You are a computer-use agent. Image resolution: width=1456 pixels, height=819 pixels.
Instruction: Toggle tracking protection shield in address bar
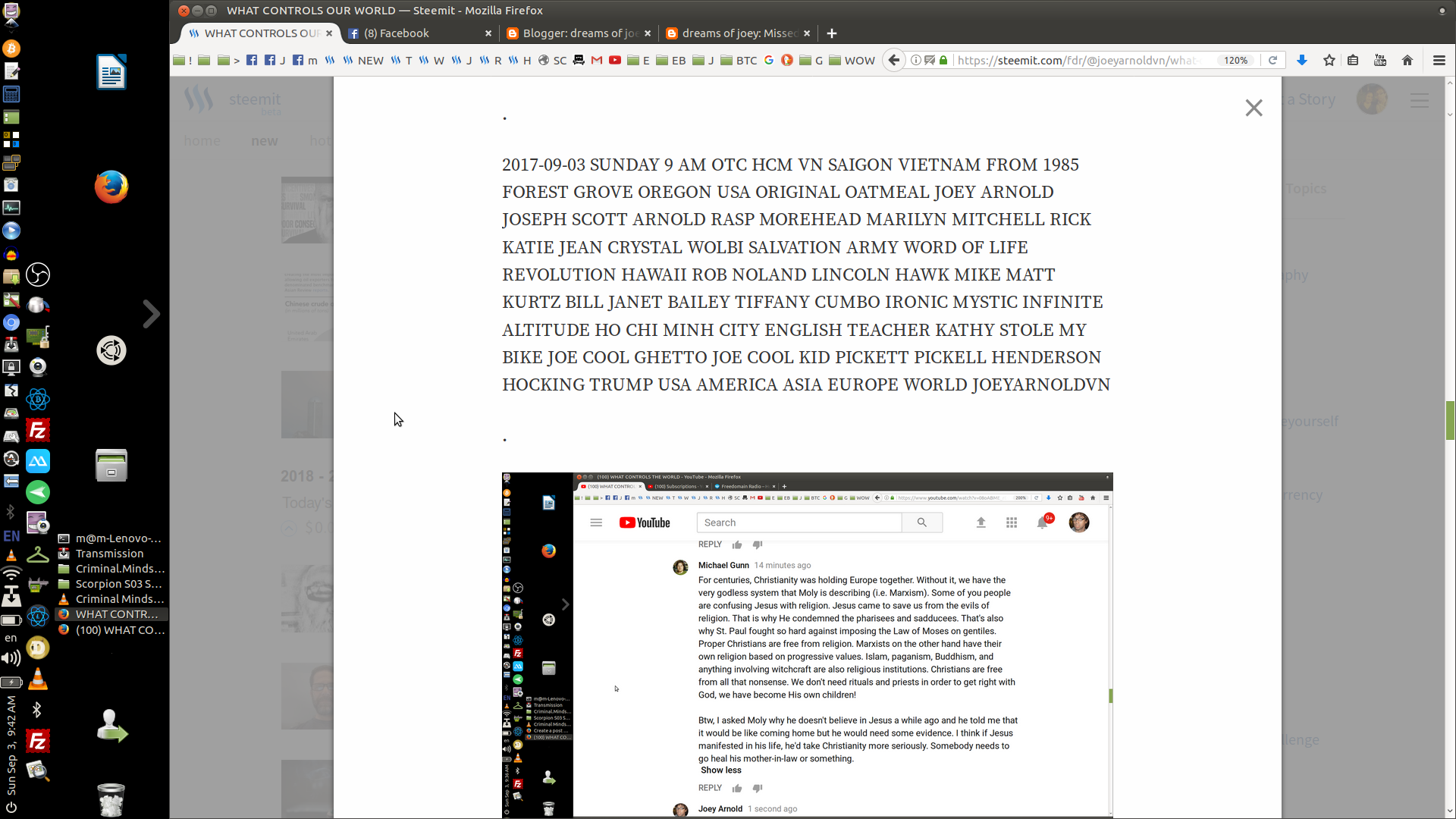pos(930,60)
